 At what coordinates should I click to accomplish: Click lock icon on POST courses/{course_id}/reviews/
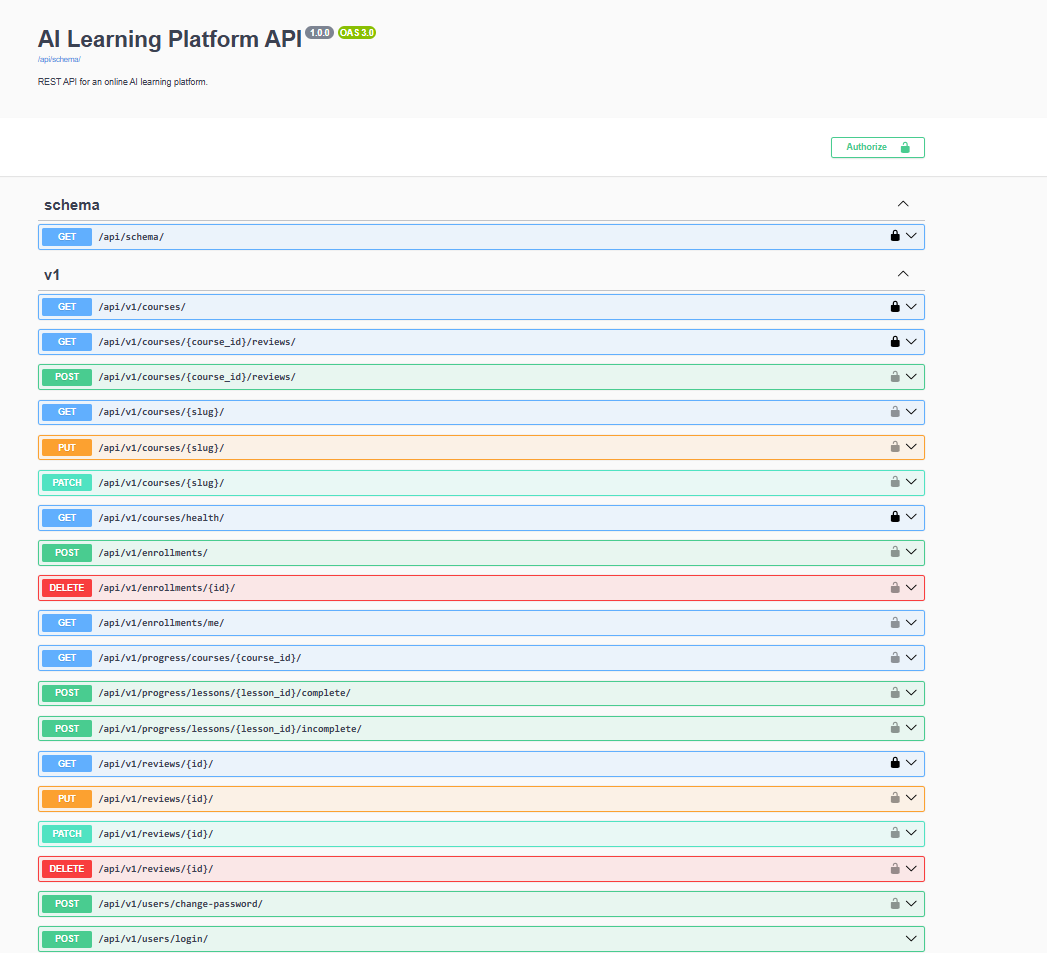895,377
